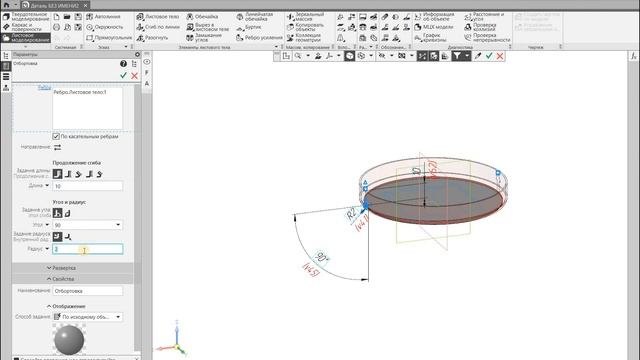Select the Обечайка tool

[x=202, y=17]
